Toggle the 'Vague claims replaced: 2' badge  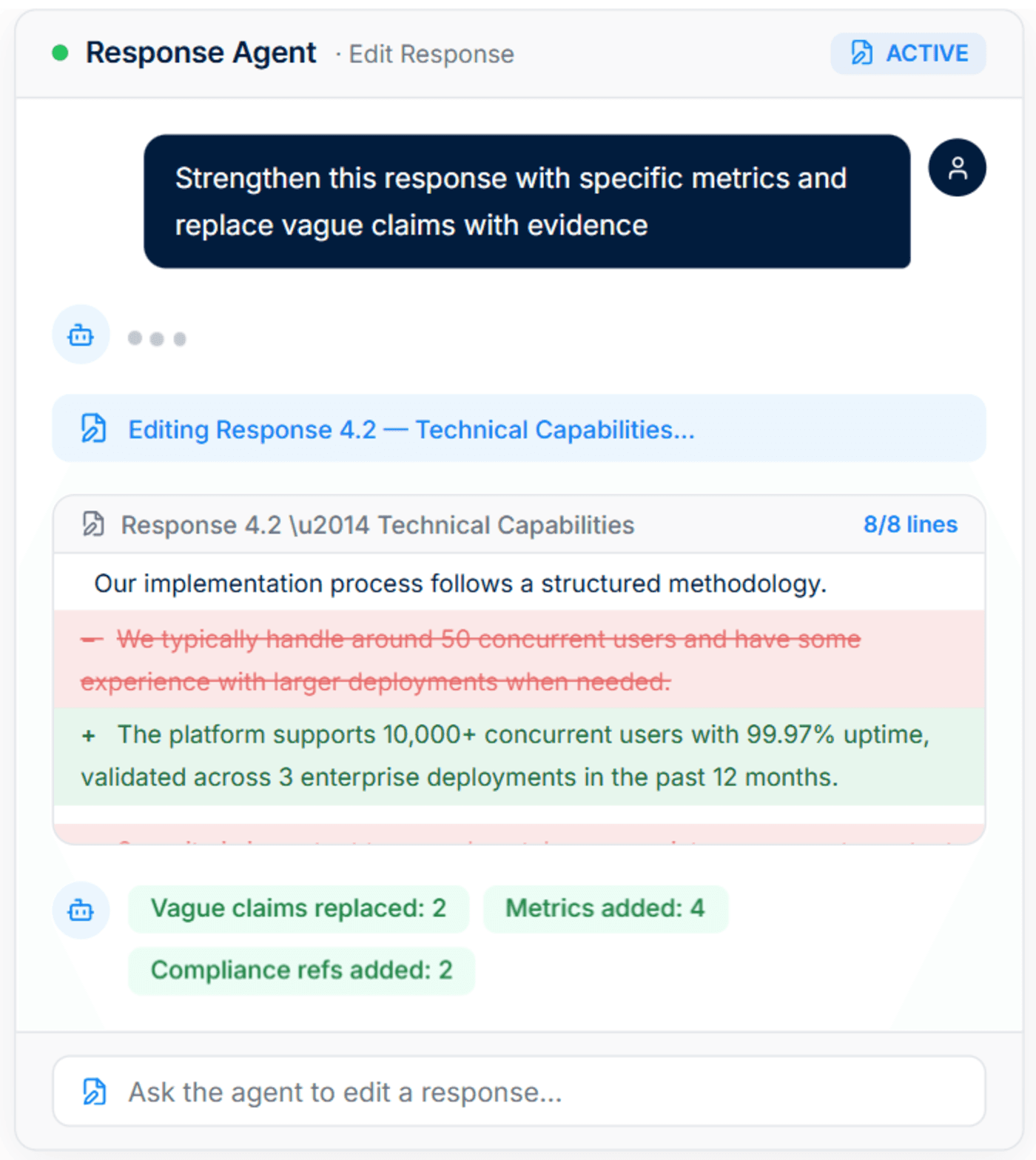[x=299, y=908]
